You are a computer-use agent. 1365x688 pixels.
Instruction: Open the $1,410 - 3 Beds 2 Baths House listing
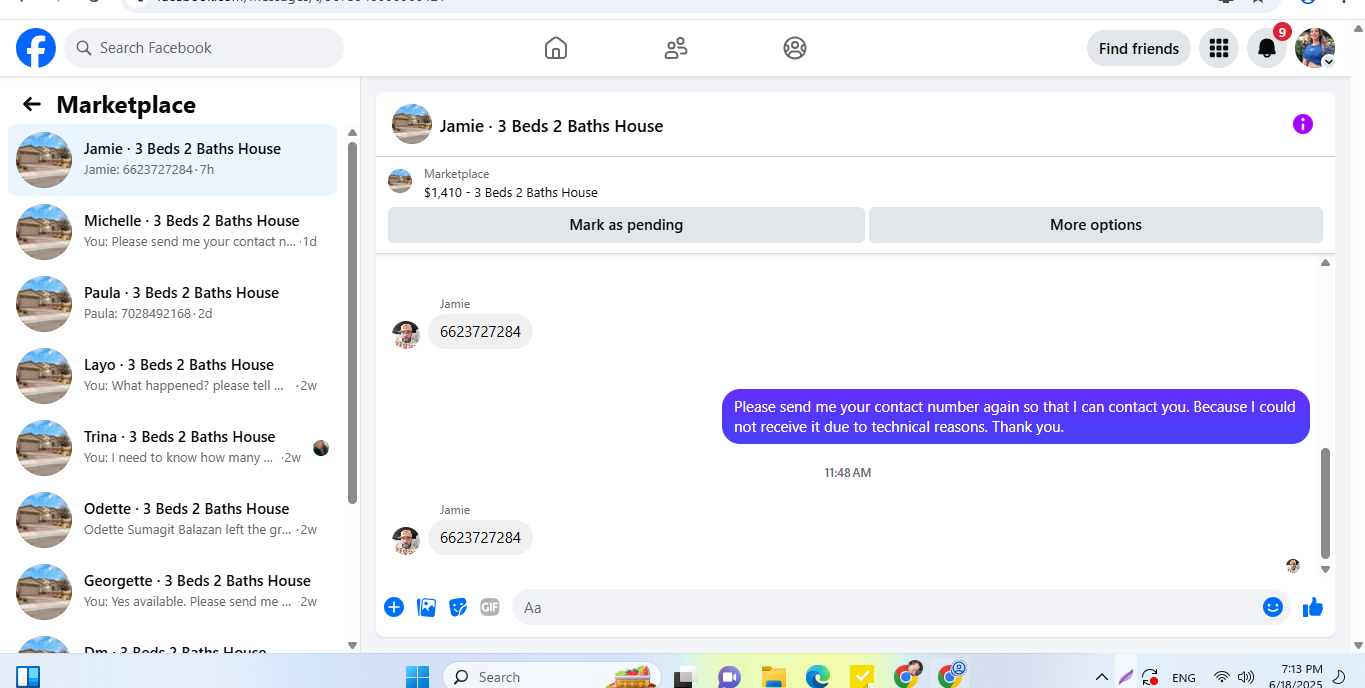[511, 192]
